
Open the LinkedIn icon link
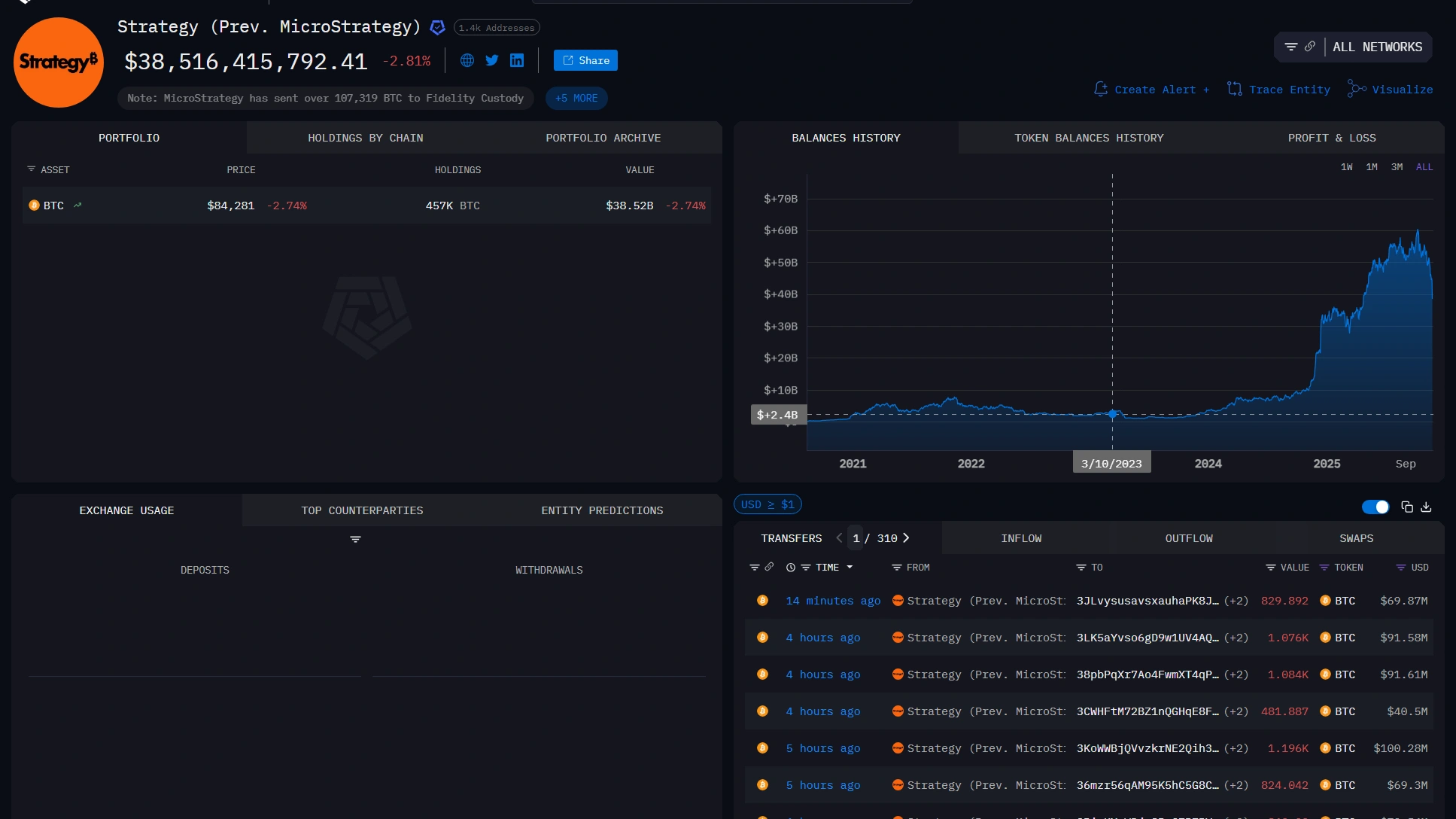coord(517,60)
